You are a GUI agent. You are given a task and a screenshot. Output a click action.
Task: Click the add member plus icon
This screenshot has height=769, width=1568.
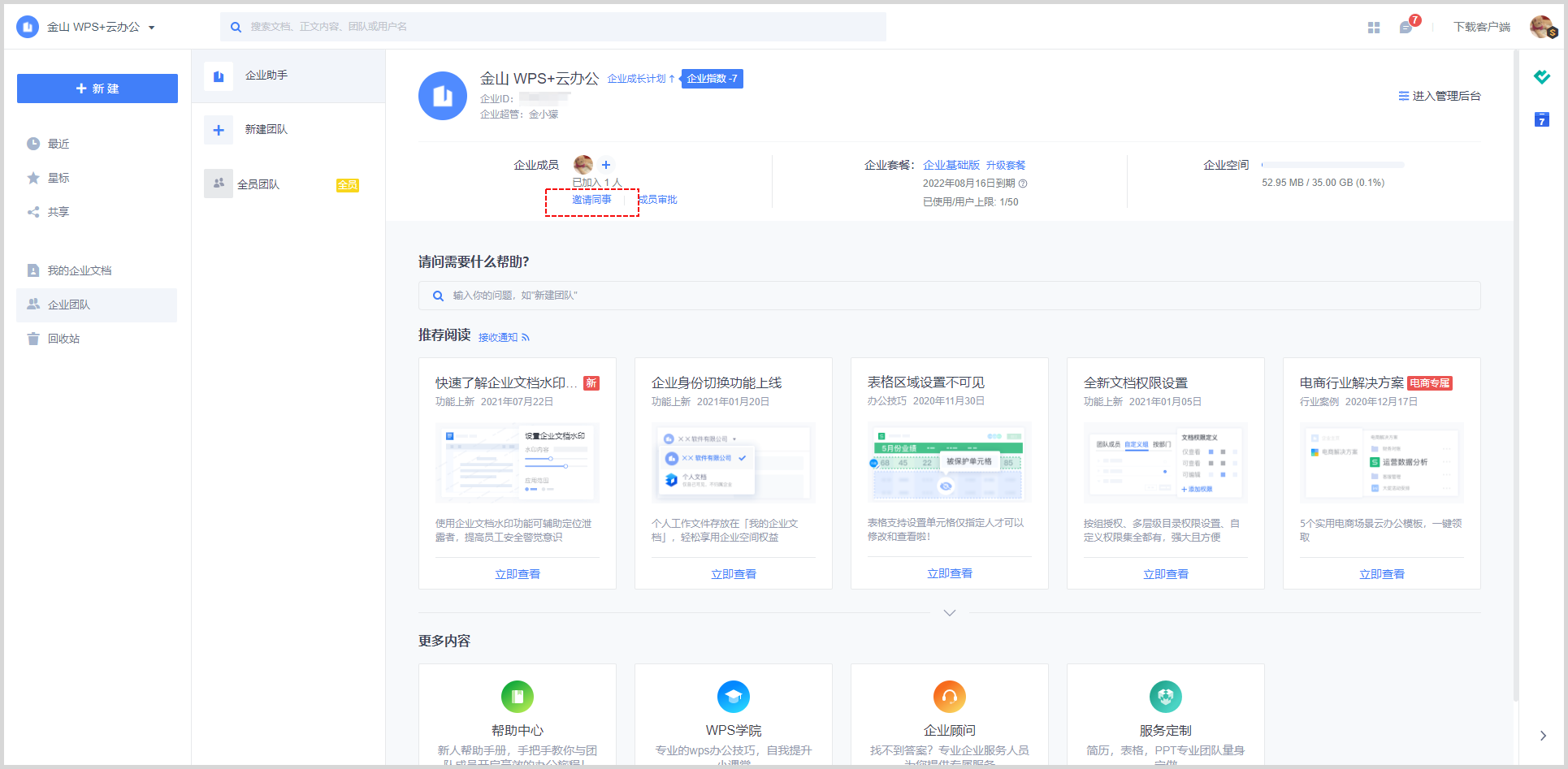[x=606, y=165]
